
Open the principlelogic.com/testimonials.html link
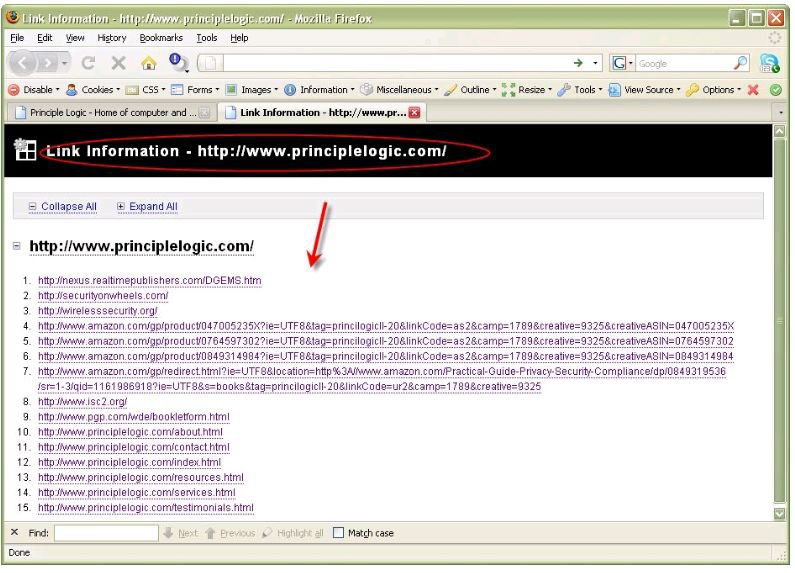click(146, 508)
